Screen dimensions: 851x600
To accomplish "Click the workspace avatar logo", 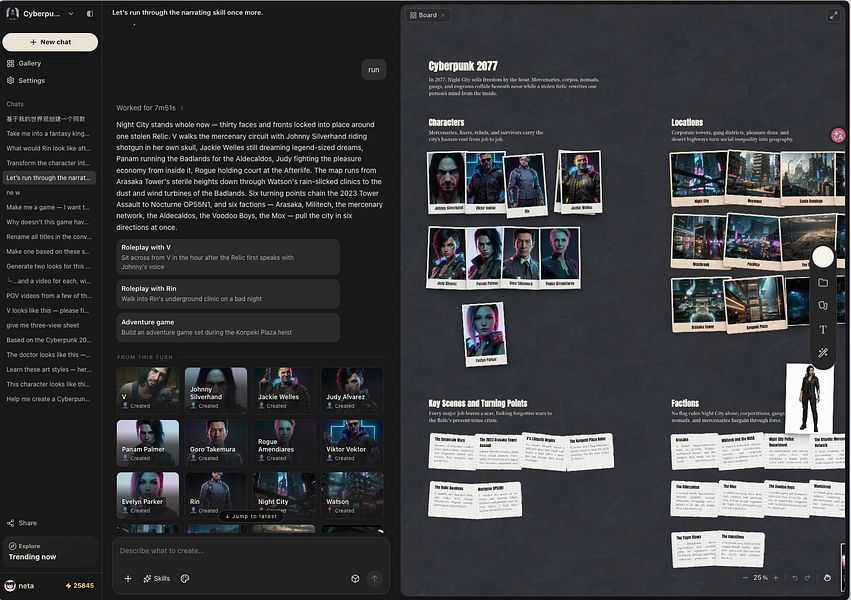I will point(12,14).
